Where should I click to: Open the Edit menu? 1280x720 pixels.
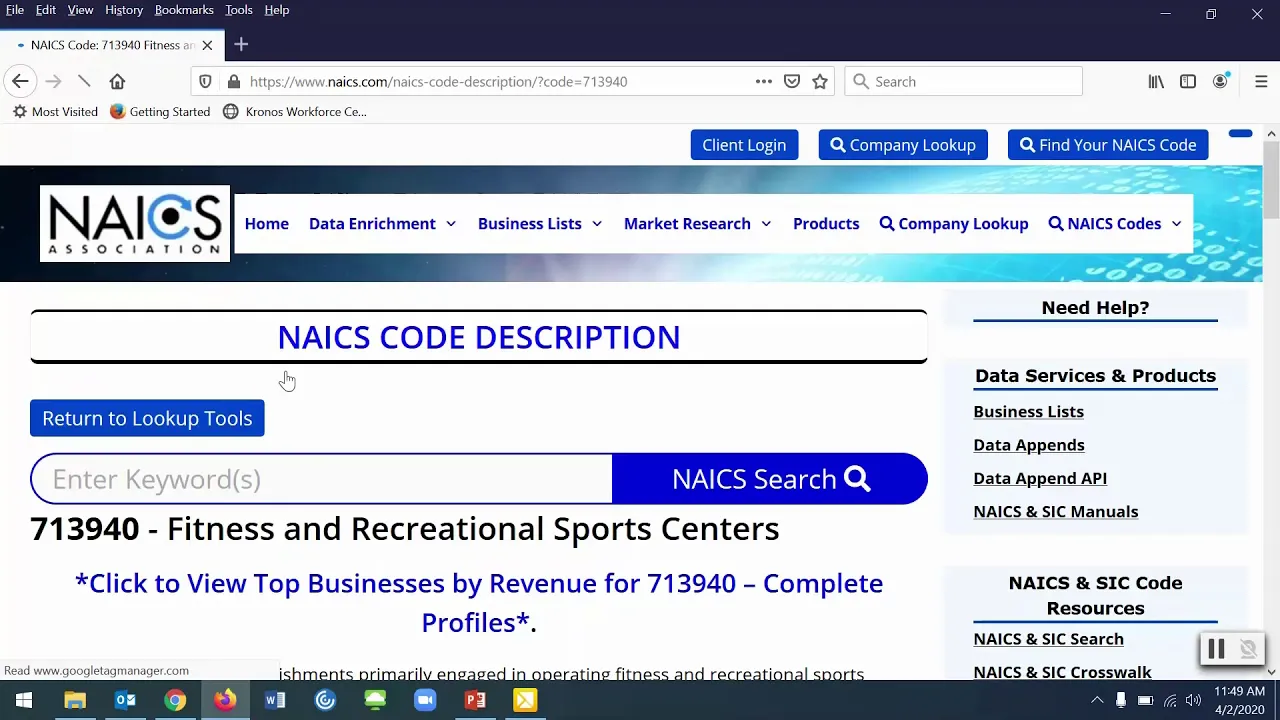click(46, 10)
